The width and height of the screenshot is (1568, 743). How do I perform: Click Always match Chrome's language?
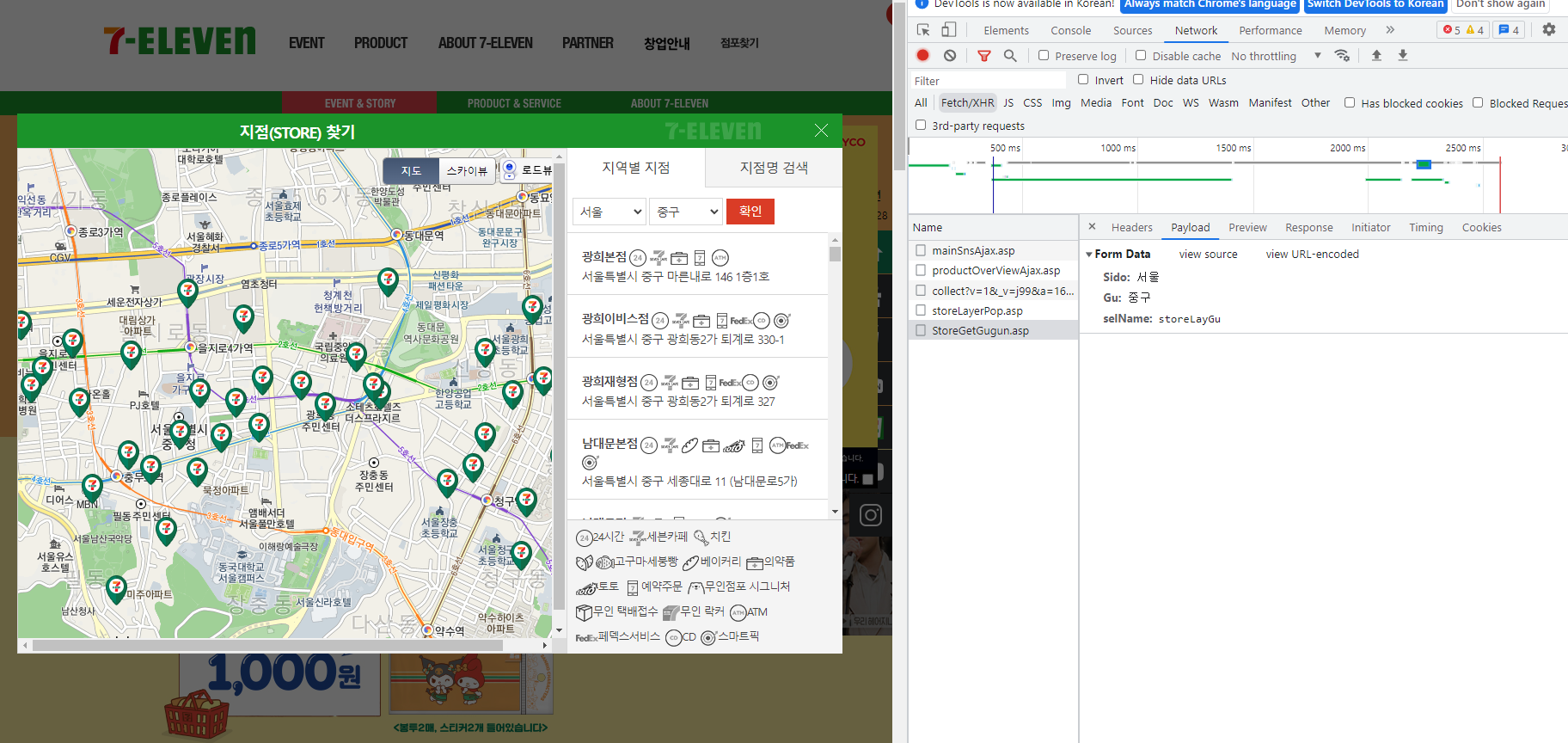(1210, 4)
